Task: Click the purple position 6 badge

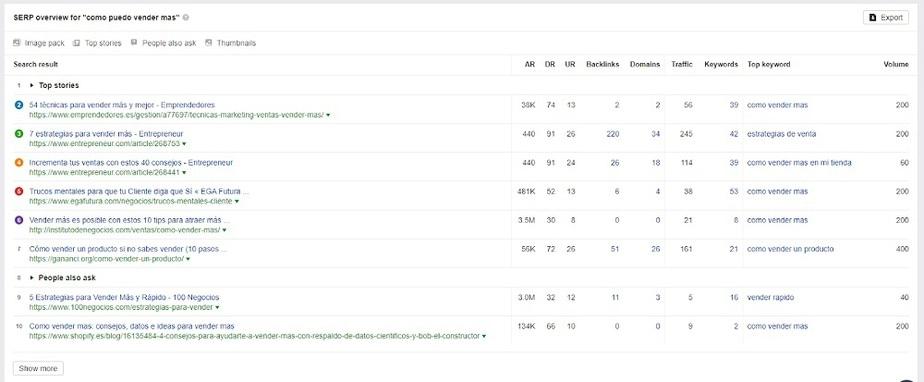Action: [19, 220]
